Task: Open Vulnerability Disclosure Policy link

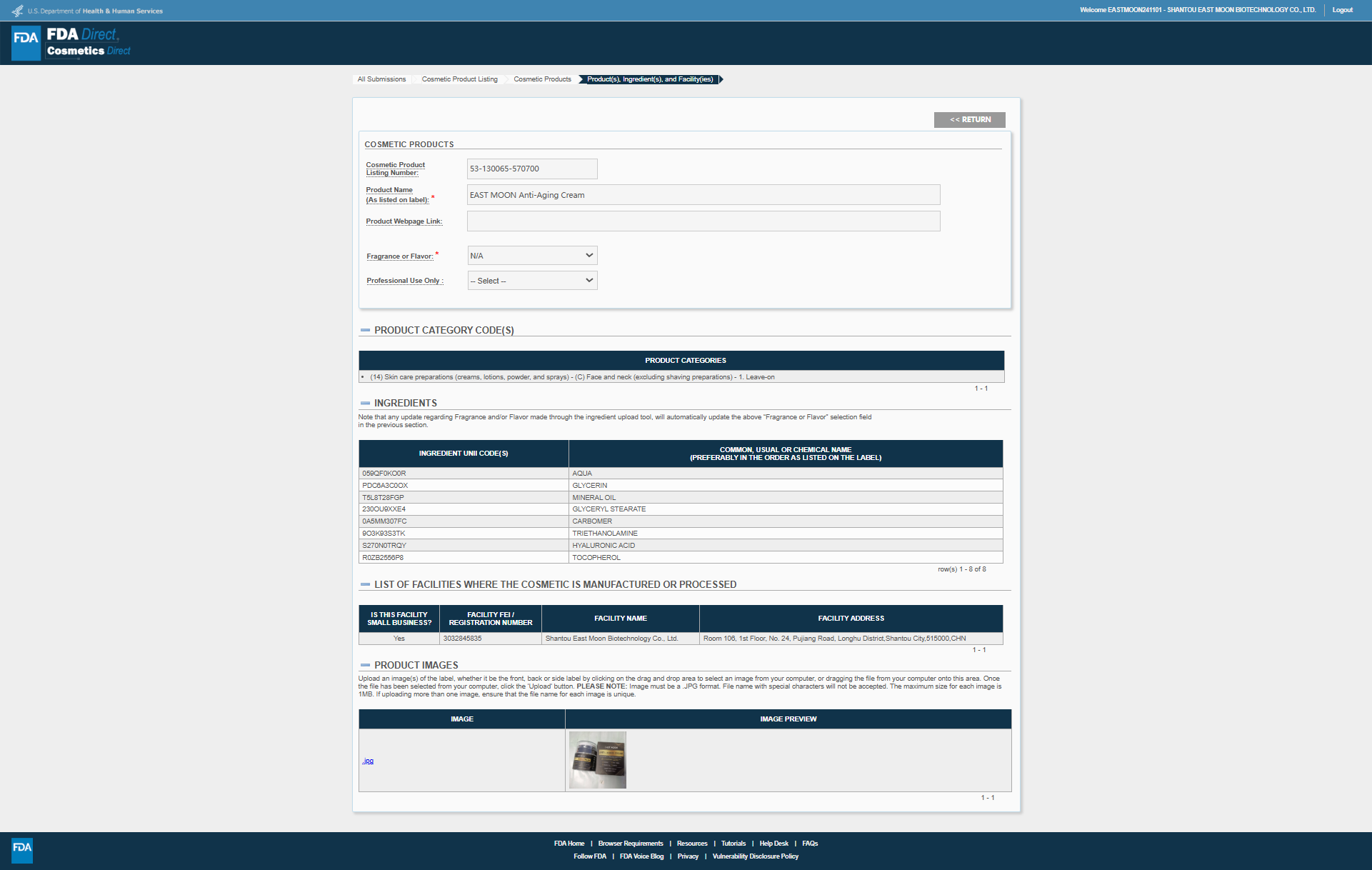Action: point(755,856)
